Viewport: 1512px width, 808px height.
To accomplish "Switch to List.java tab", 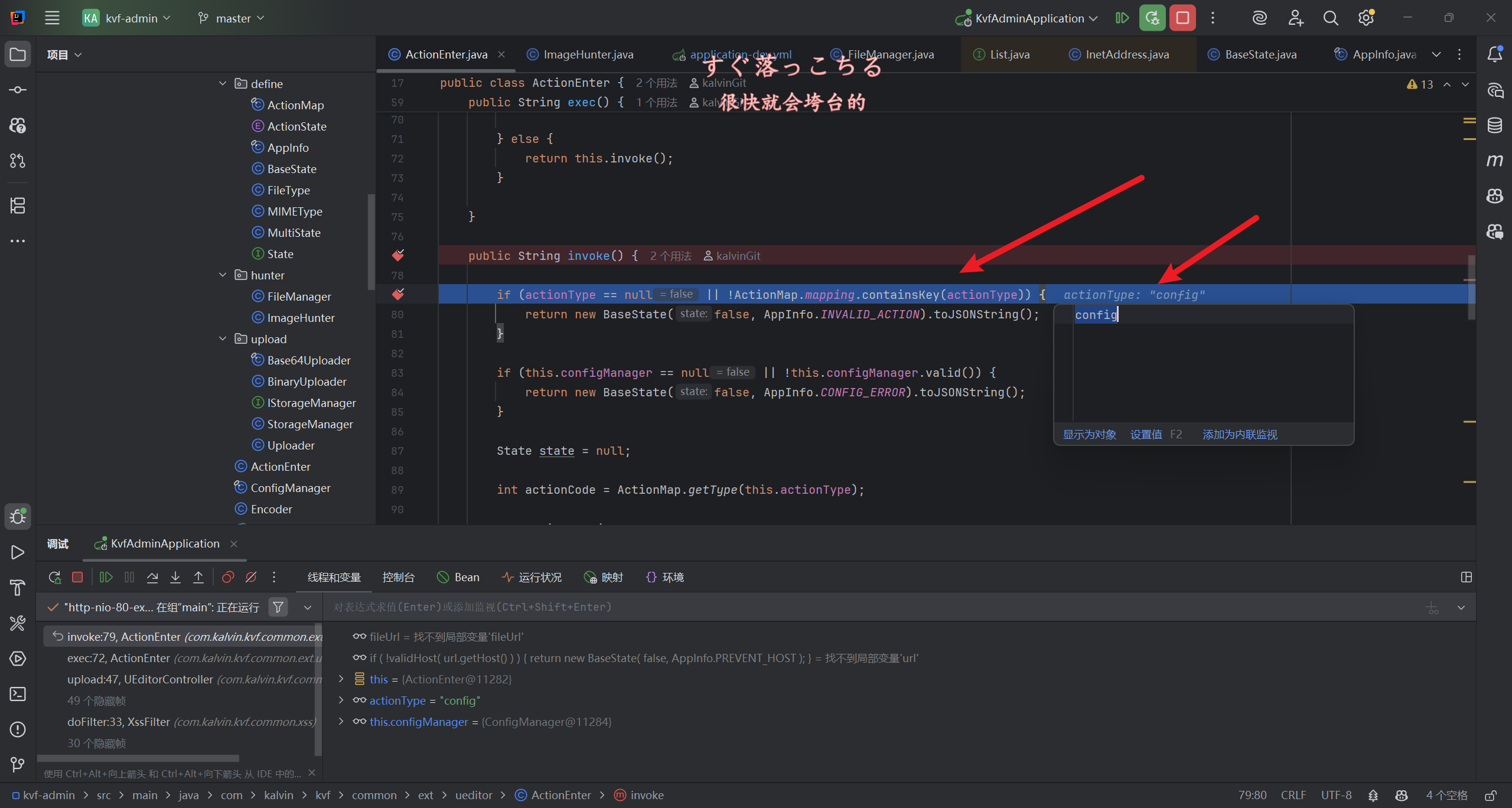I will [x=1002, y=54].
